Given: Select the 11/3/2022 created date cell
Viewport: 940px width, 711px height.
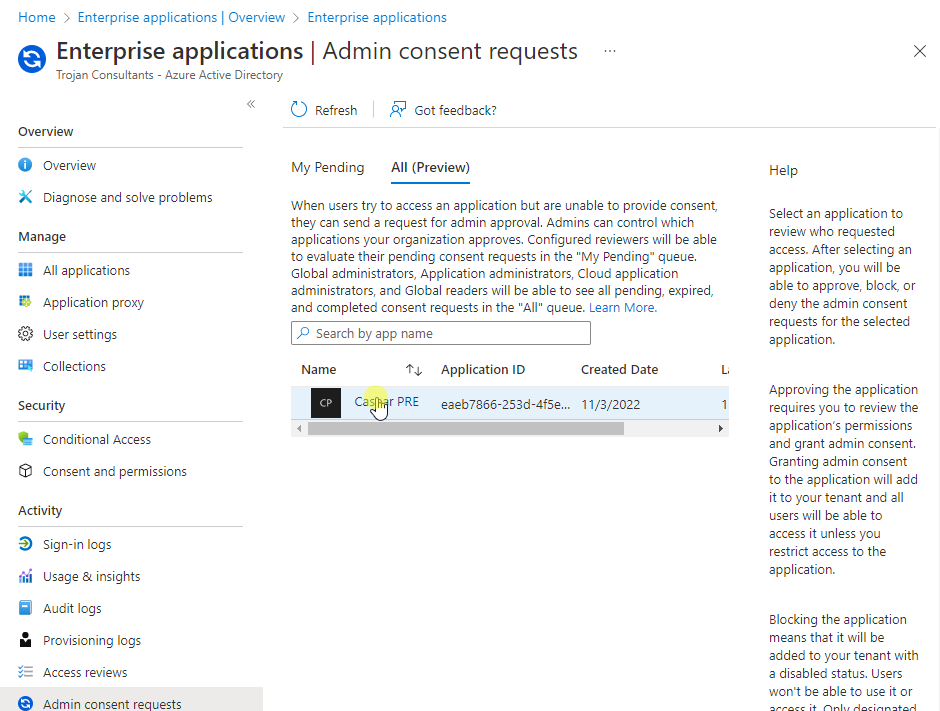Looking at the screenshot, I should tap(610, 405).
